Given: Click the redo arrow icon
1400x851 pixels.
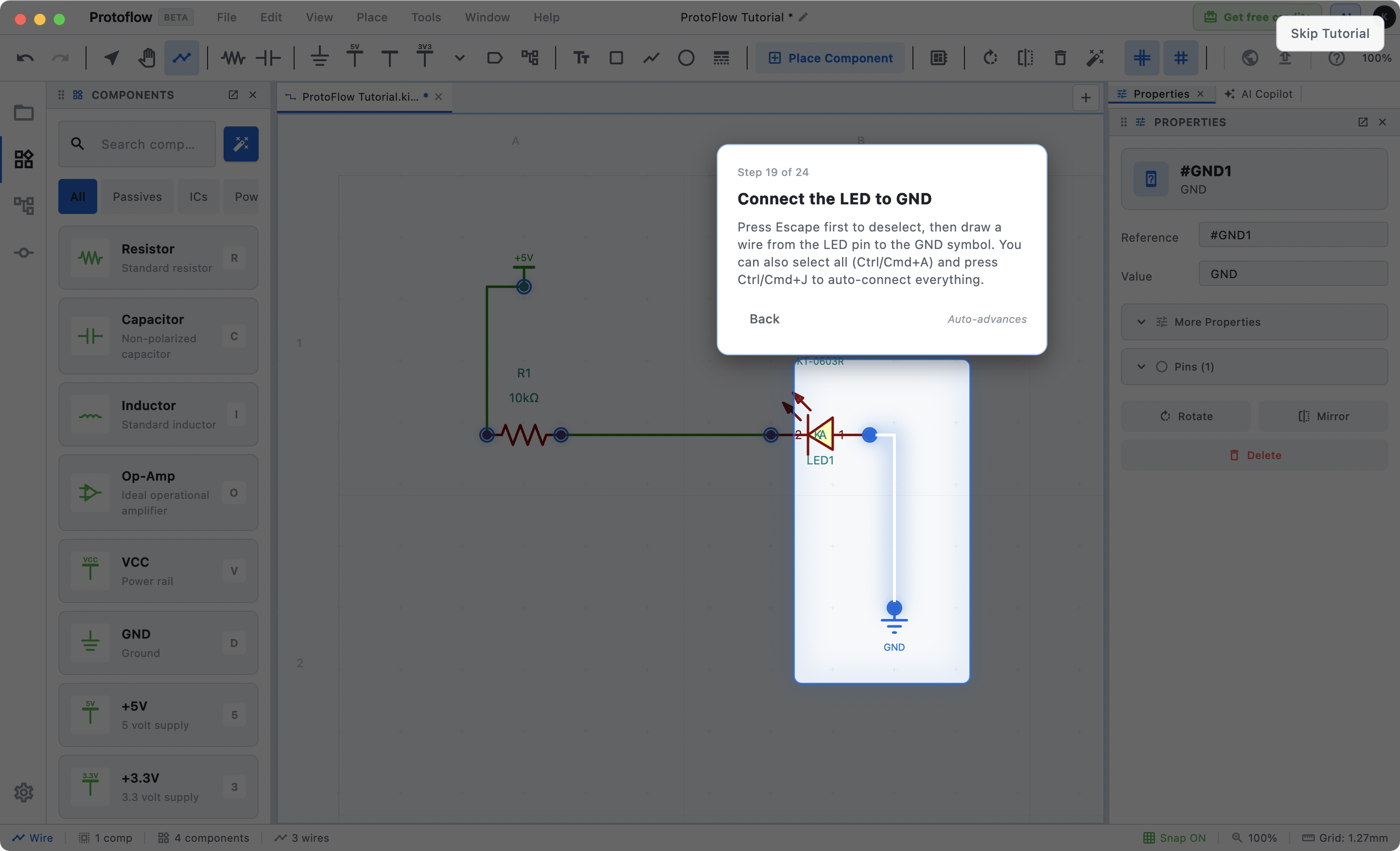Looking at the screenshot, I should coord(60,58).
